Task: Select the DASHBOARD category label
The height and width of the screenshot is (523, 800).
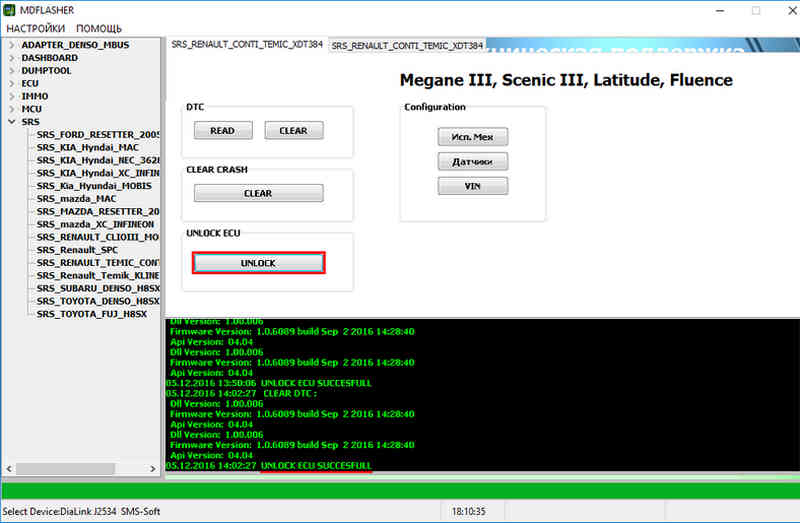Action: point(49,58)
